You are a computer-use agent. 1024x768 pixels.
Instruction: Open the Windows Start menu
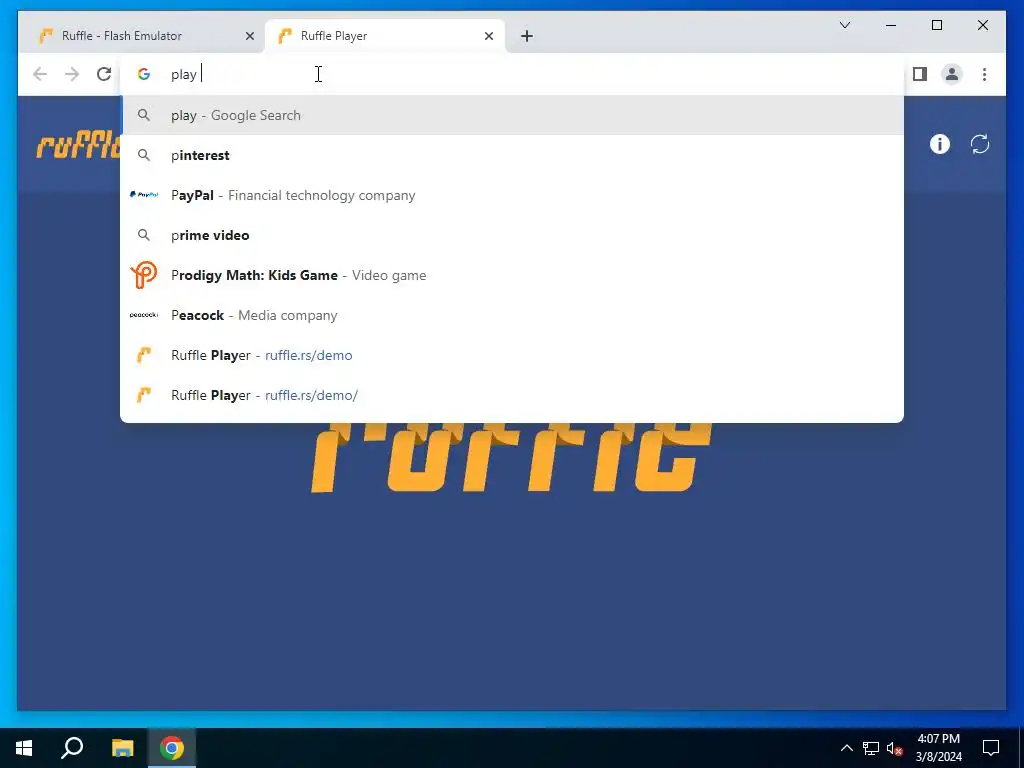24,748
